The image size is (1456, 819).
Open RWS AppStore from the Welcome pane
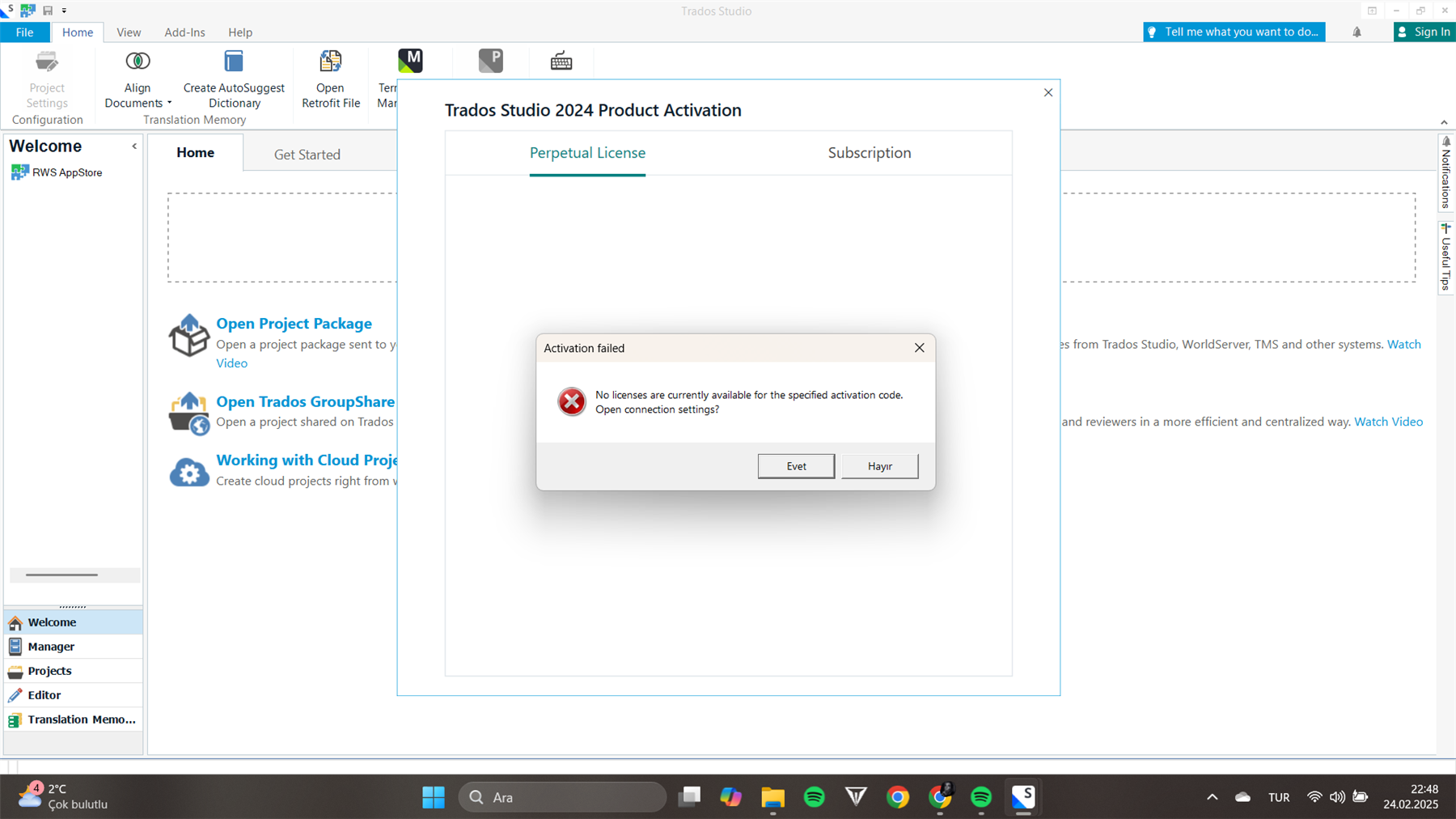(x=57, y=172)
